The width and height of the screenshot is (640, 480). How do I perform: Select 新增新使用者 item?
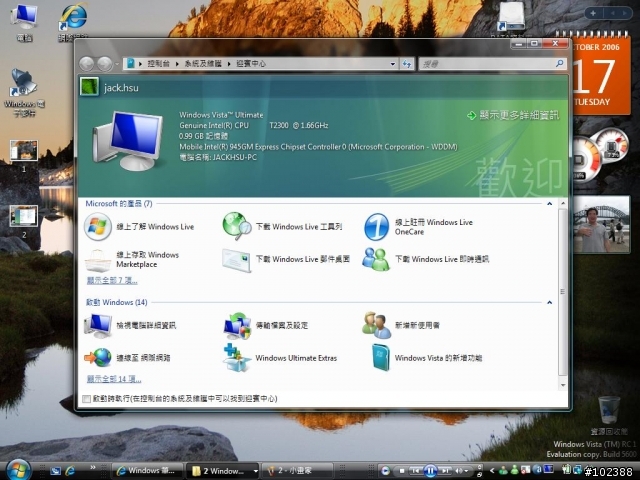click(401, 325)
